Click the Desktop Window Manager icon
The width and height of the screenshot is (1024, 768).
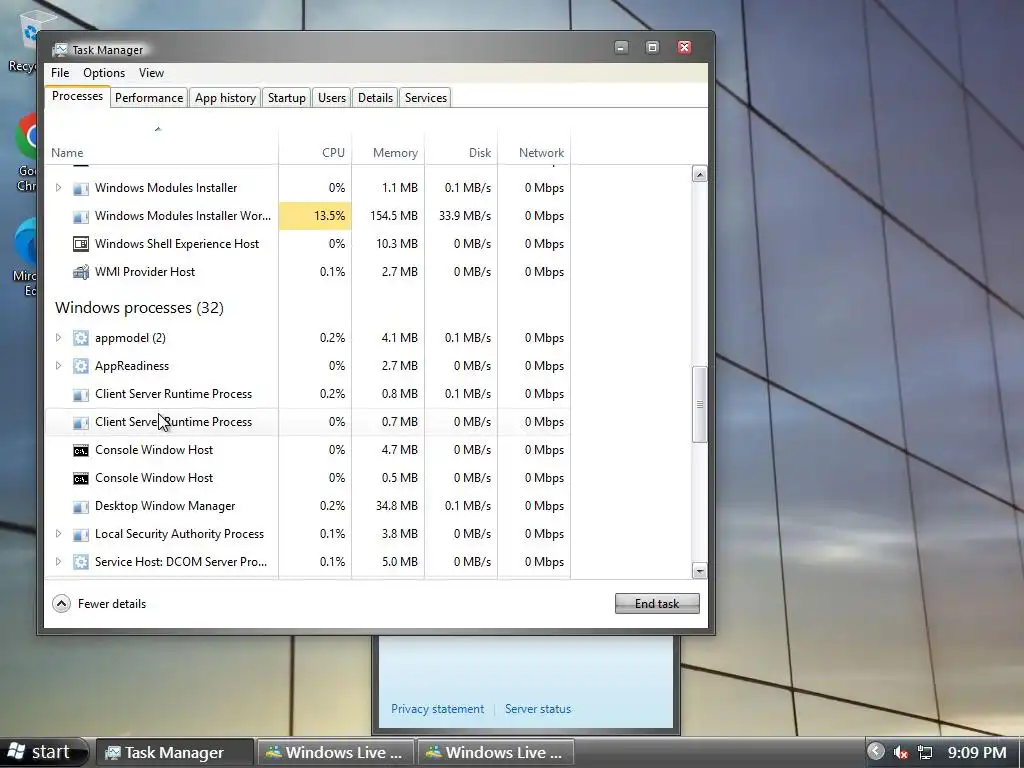pos(80,507)
